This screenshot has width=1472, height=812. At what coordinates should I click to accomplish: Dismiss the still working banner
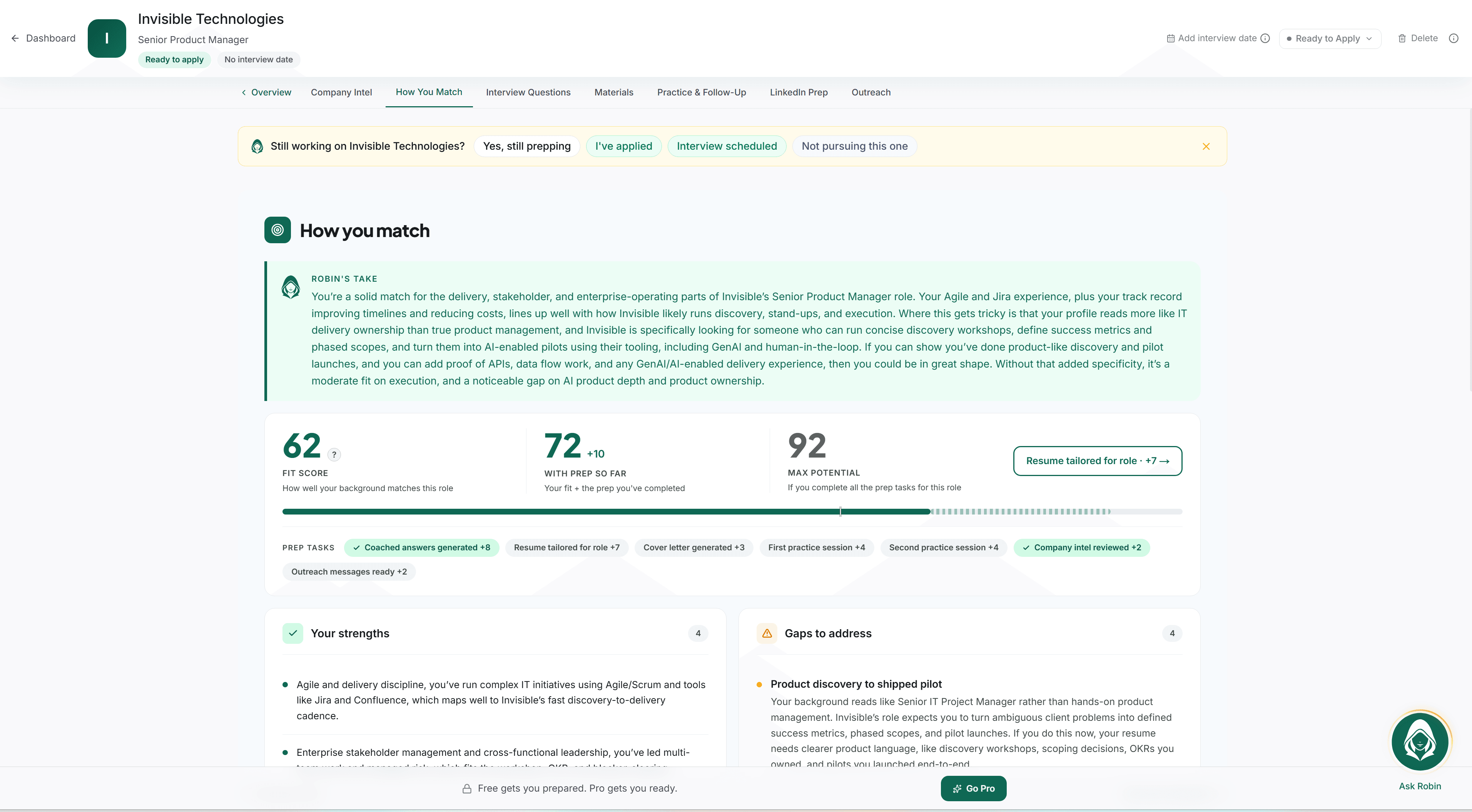point(1206,146)
